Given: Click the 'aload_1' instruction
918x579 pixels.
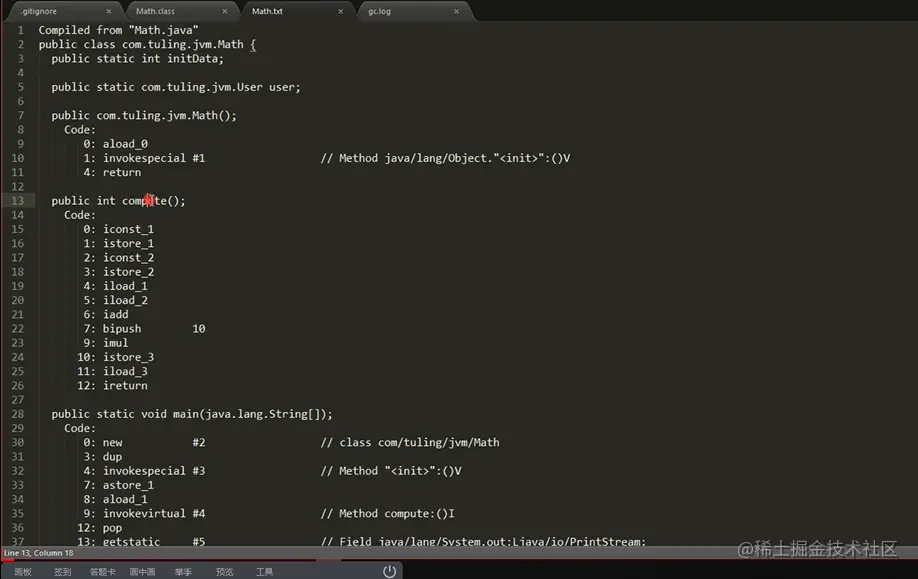Looking at the screenshot, I should tap(125, 499).
